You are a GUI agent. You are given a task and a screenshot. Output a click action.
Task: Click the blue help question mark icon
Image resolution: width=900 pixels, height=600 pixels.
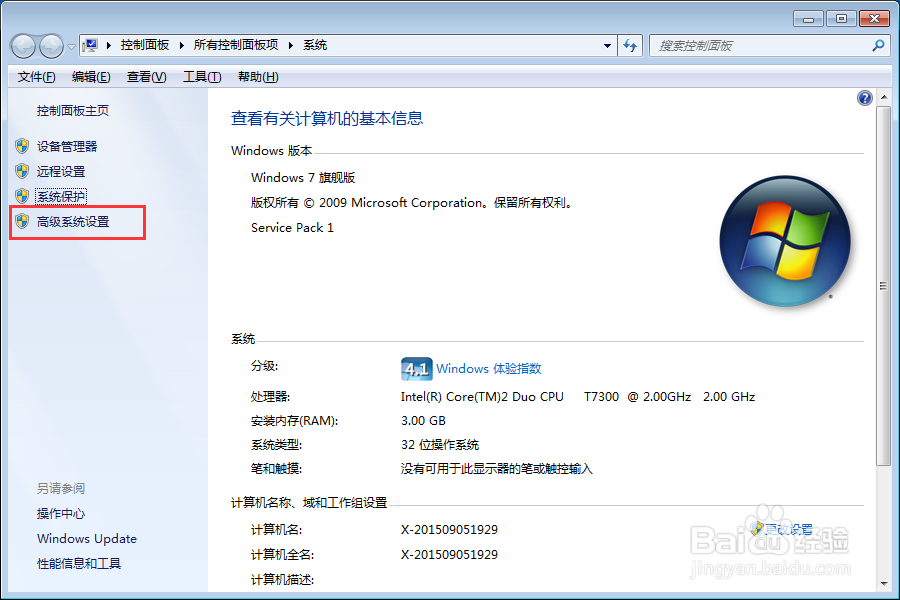pos(864,98)
